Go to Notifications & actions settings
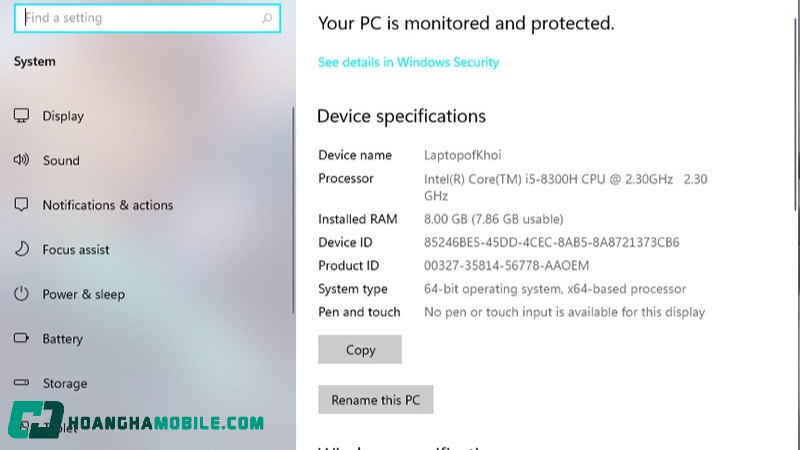This screenshot has height=450, width=800. [107, 205]
